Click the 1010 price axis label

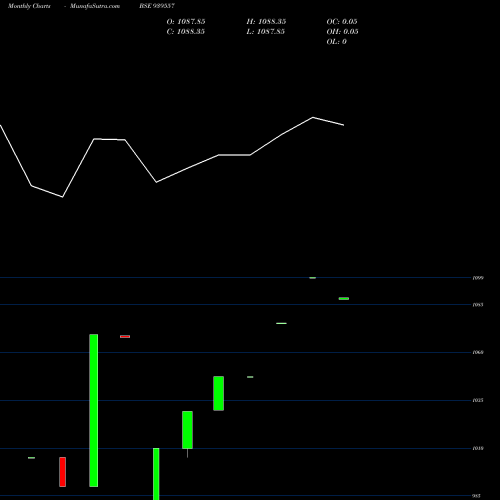(x=478, y=449)
